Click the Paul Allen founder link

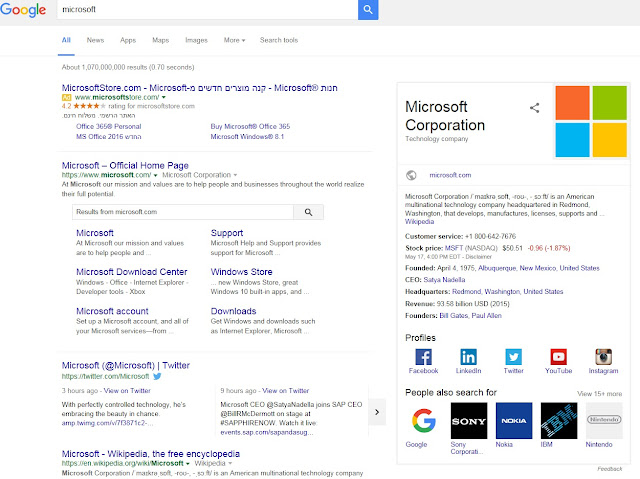[x=487, y=316]
